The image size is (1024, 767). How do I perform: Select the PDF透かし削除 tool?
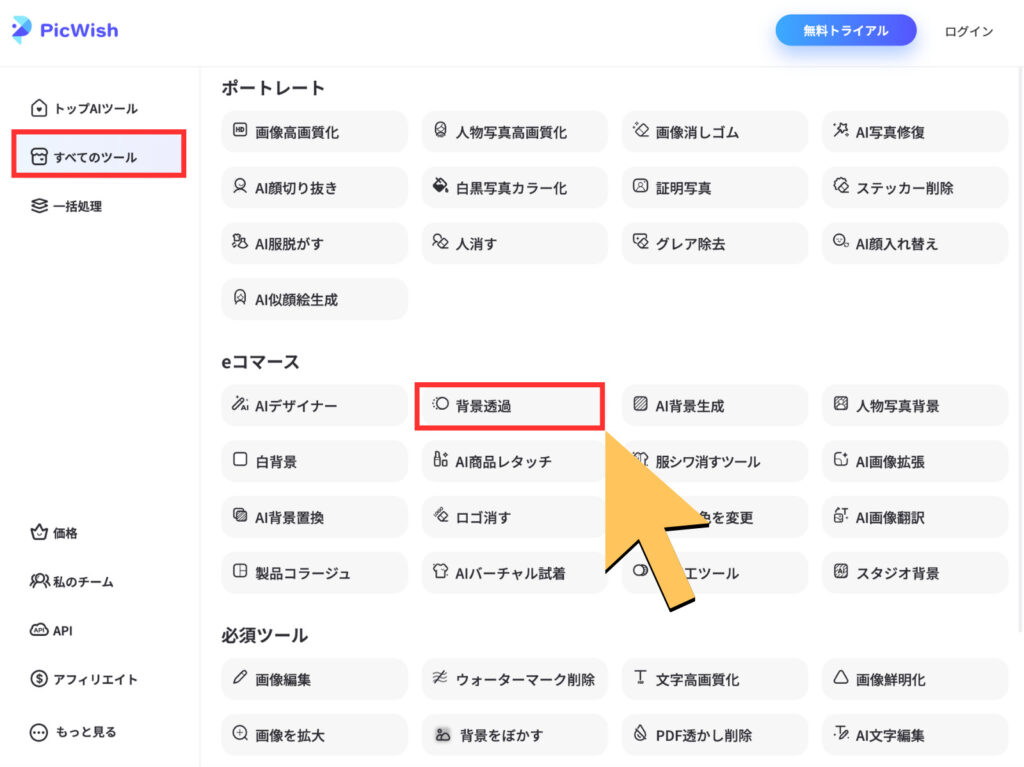(x=714, y=735)
